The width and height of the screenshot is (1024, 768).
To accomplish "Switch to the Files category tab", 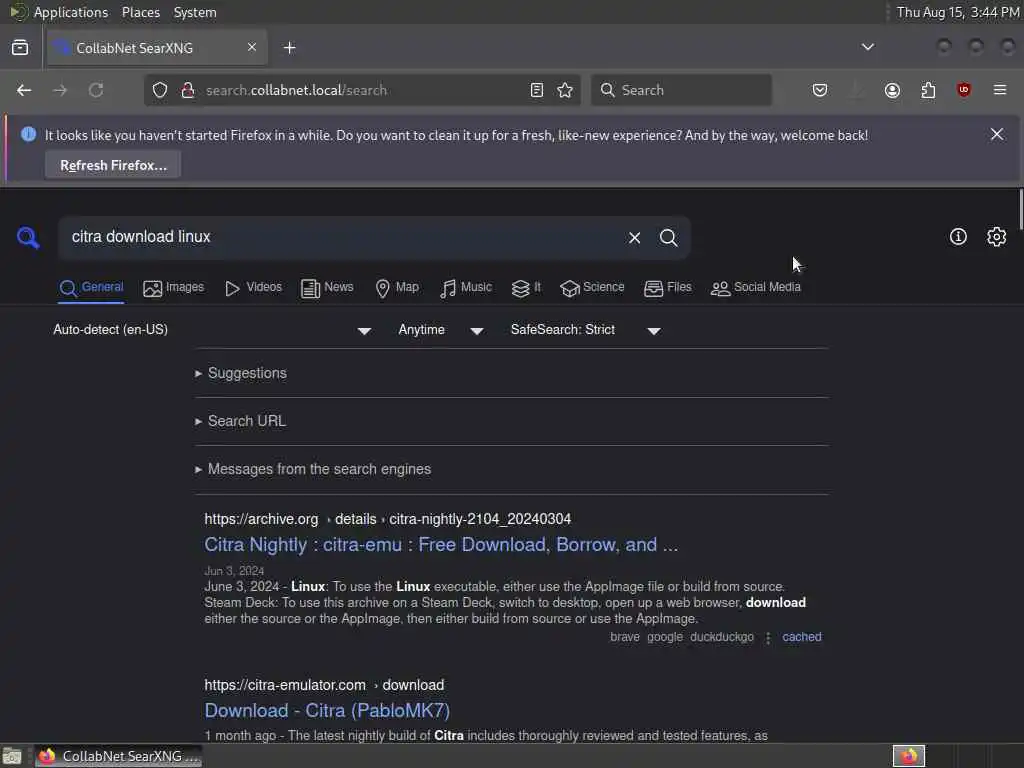I will (x=667, y=287).
